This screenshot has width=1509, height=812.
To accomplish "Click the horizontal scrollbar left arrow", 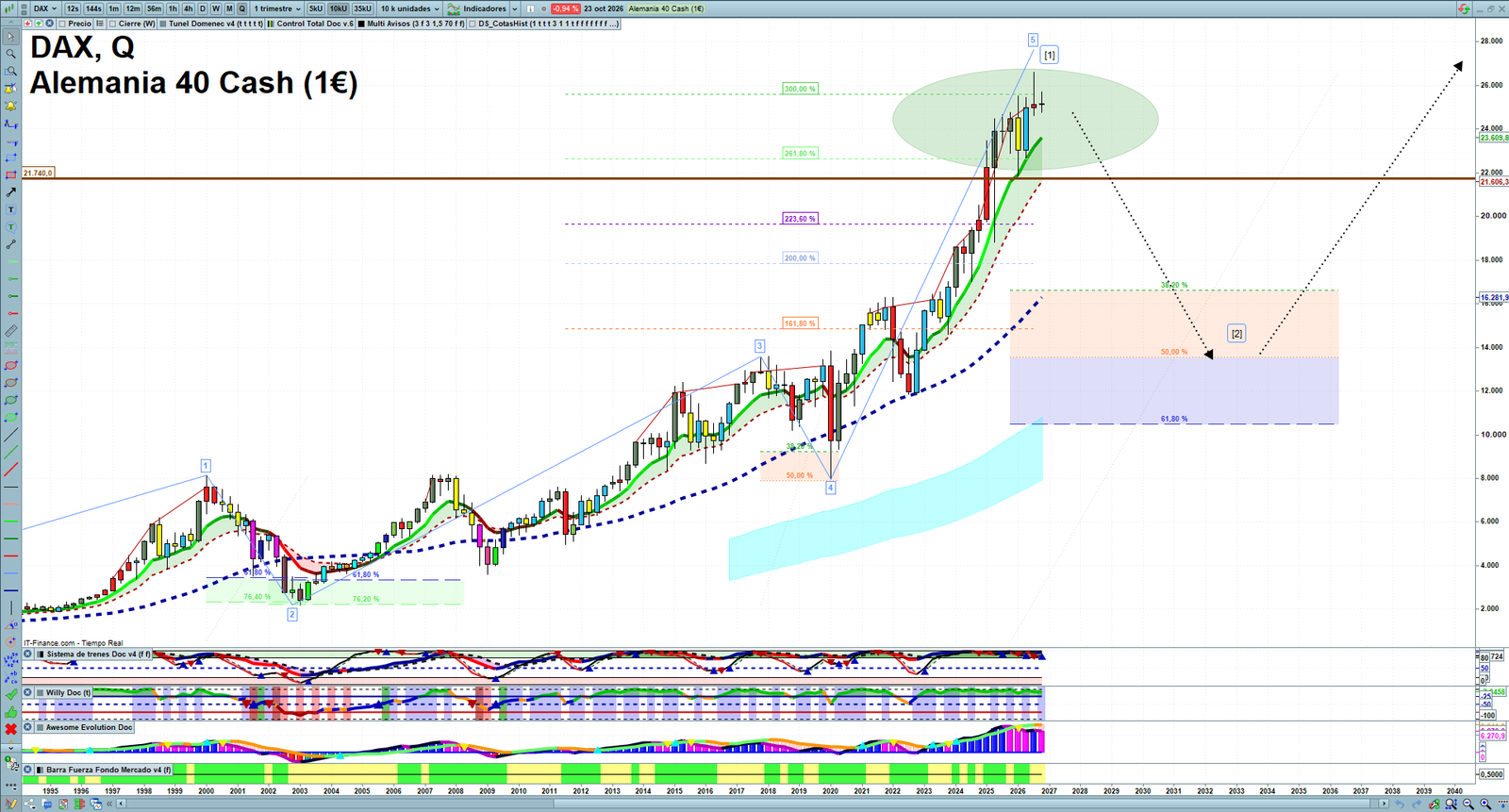I will (121, 804).
